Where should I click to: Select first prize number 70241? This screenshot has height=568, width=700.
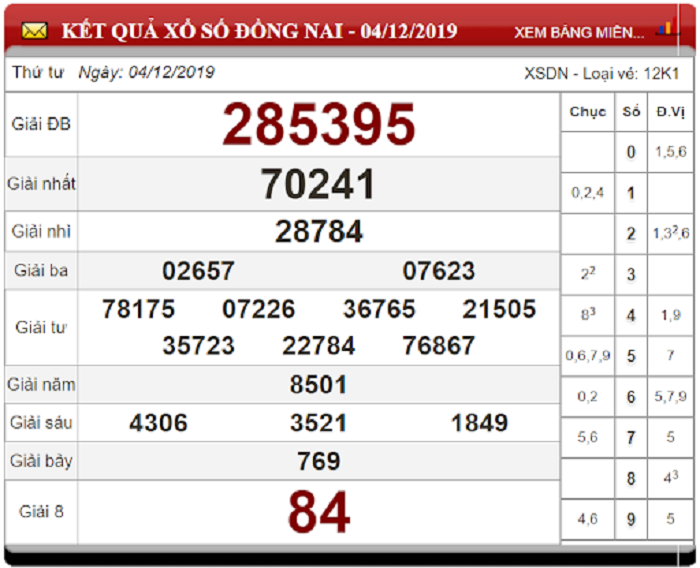318,184
